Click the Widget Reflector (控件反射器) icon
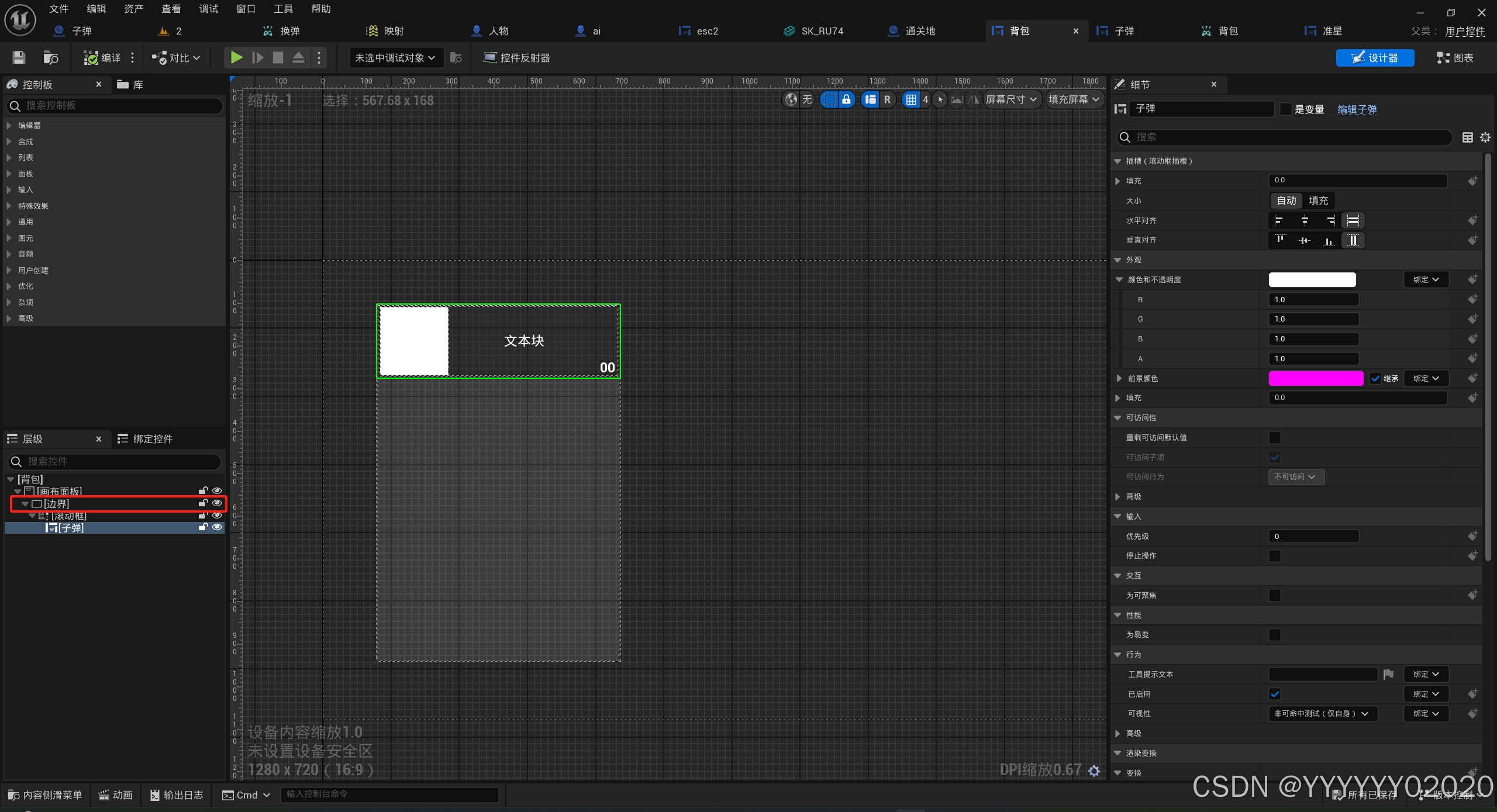The height and width of the screenshot is (812, 1497). point(490,57)
